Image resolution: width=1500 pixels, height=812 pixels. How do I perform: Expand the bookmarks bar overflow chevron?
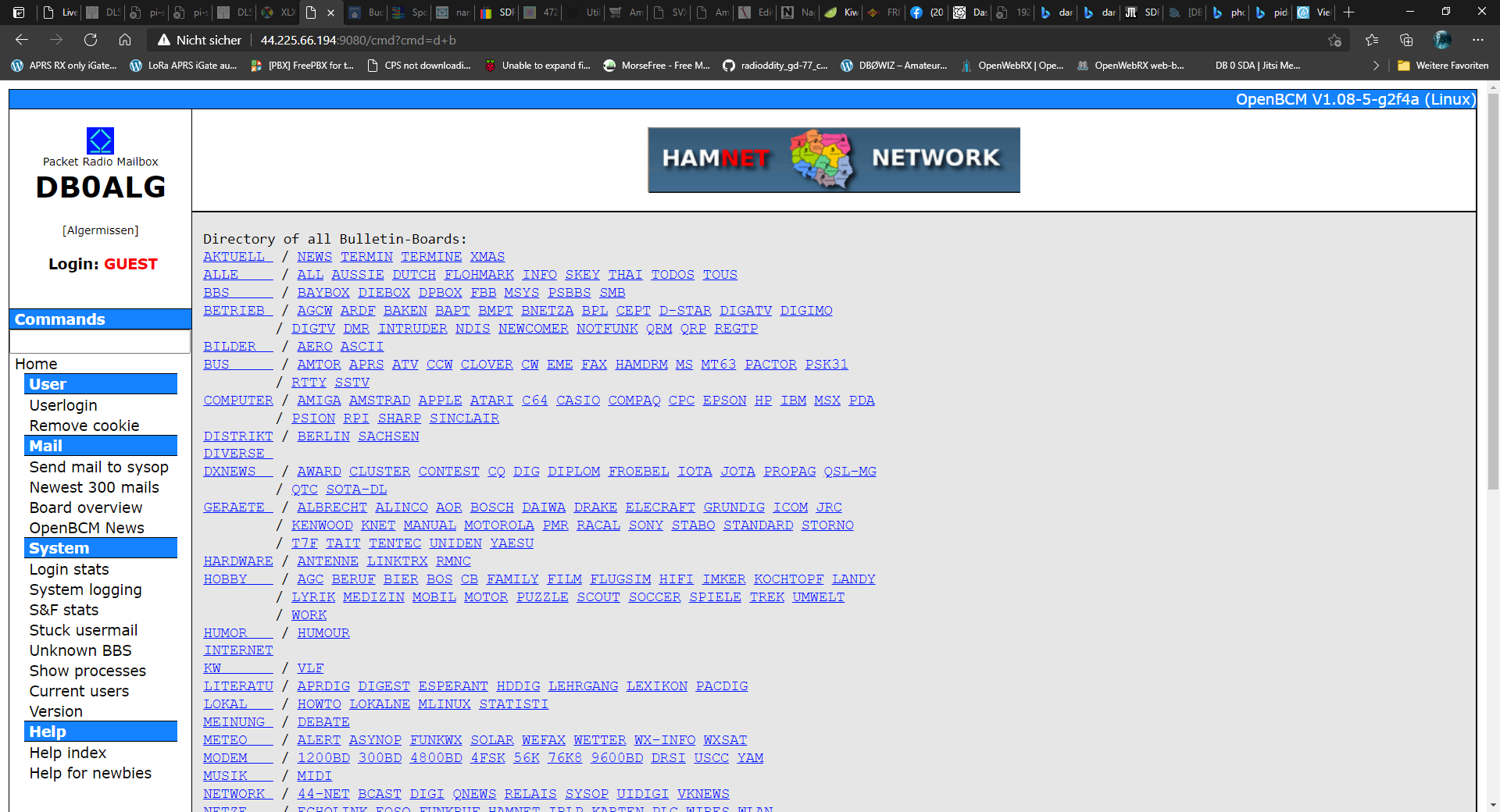[1376, 66]
